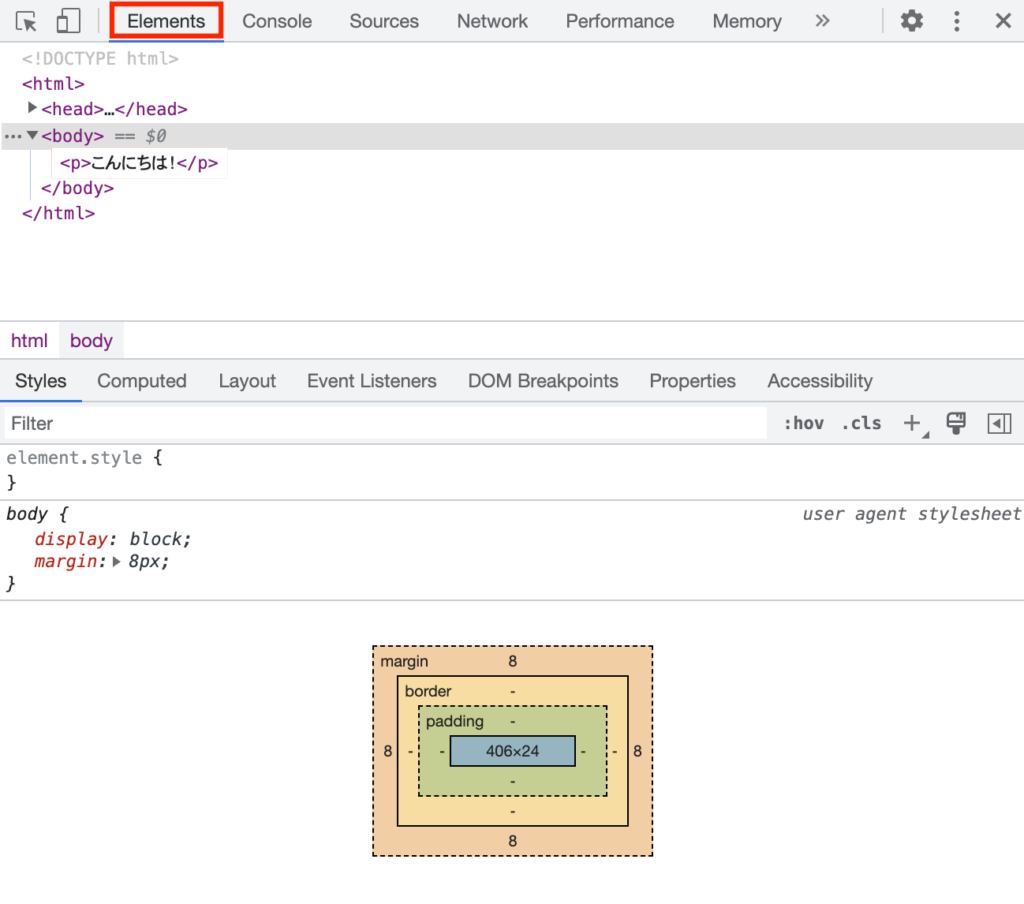
Task: Expand the head element node
Action: pyautogui.click(x=33, y=108)
